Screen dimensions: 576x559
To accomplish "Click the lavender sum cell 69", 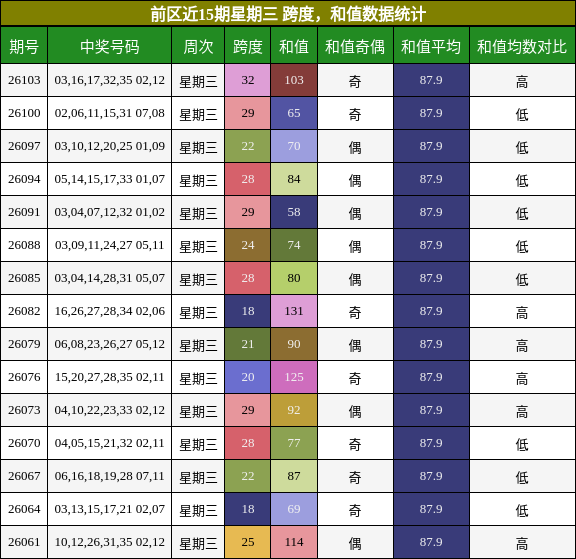I will pyautogui.click(x=294, y=509).
